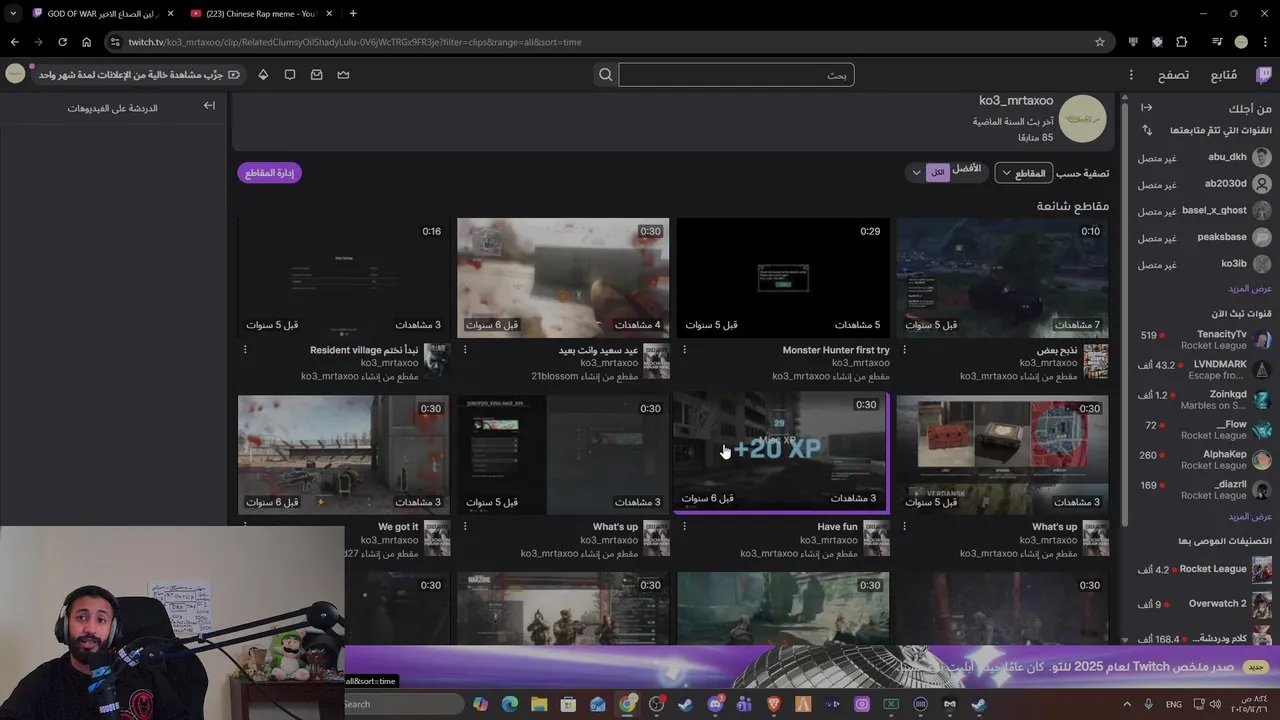
Task: Click the Twitch search input field
Action: [x=736, y=75]
